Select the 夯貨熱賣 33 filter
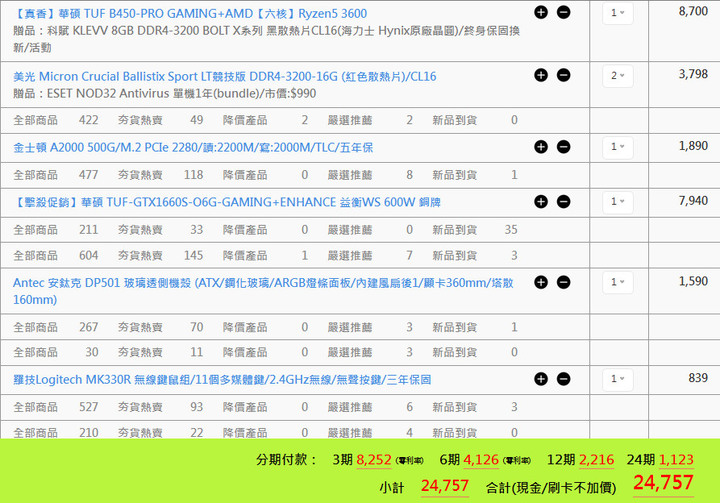 [160, 230]
